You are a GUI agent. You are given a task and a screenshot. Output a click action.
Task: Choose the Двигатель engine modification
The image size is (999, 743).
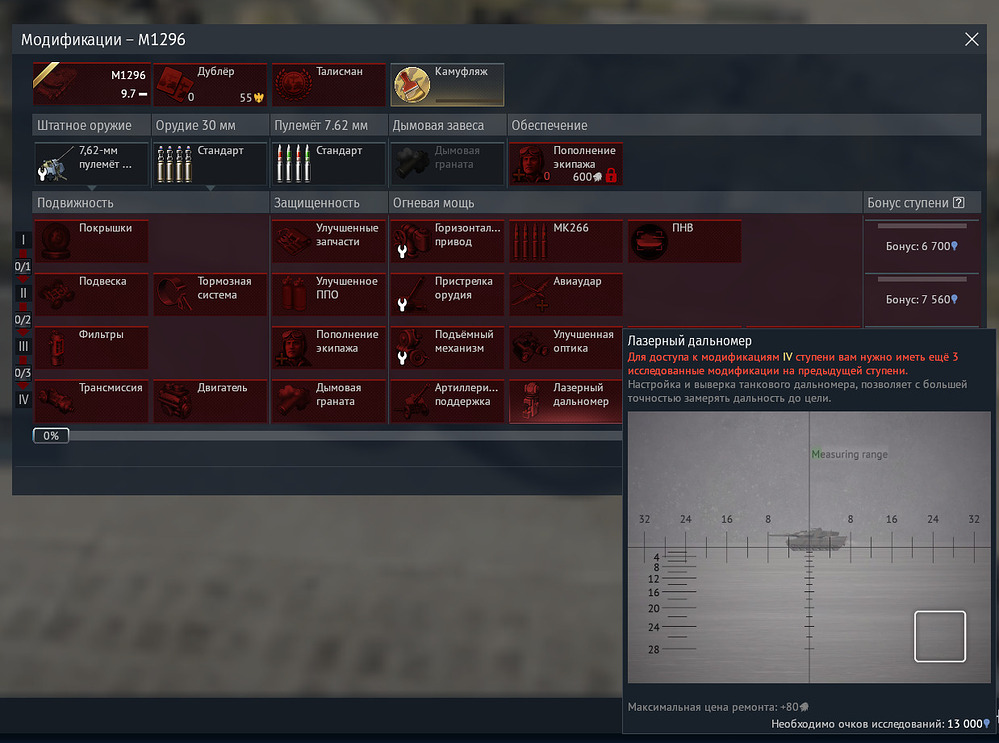tap(209, 400)
